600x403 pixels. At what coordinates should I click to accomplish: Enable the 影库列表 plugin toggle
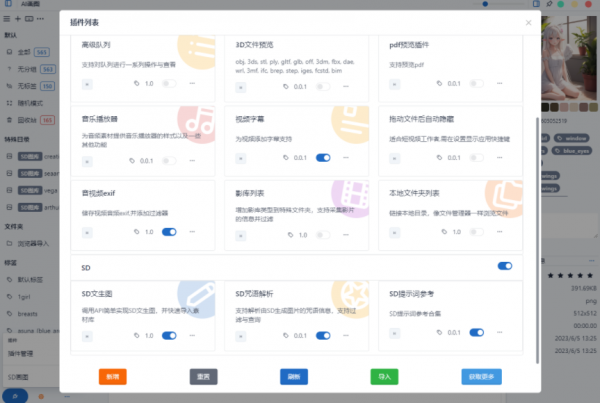tap(323, 235)
